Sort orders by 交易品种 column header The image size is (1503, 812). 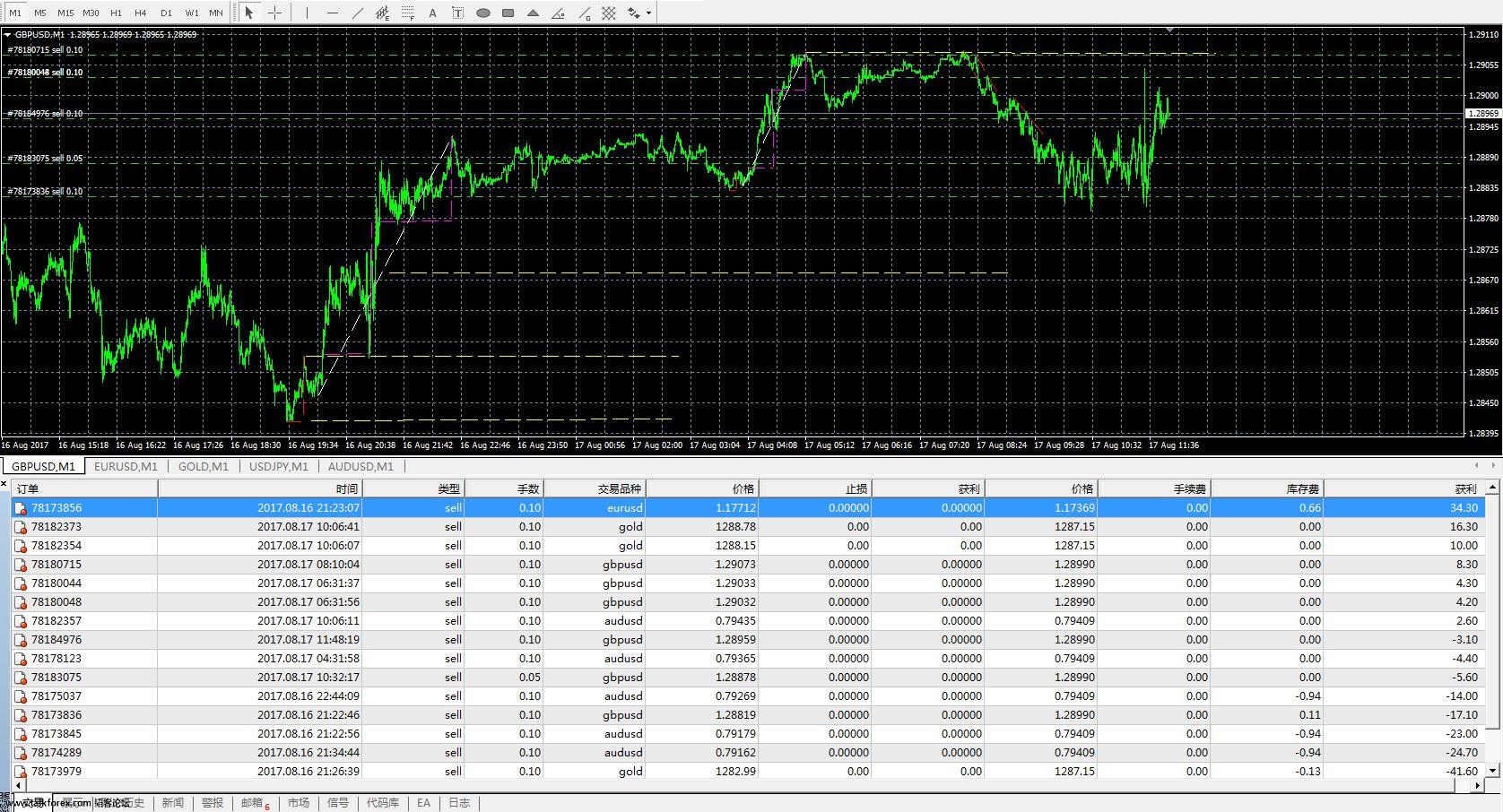595,488
